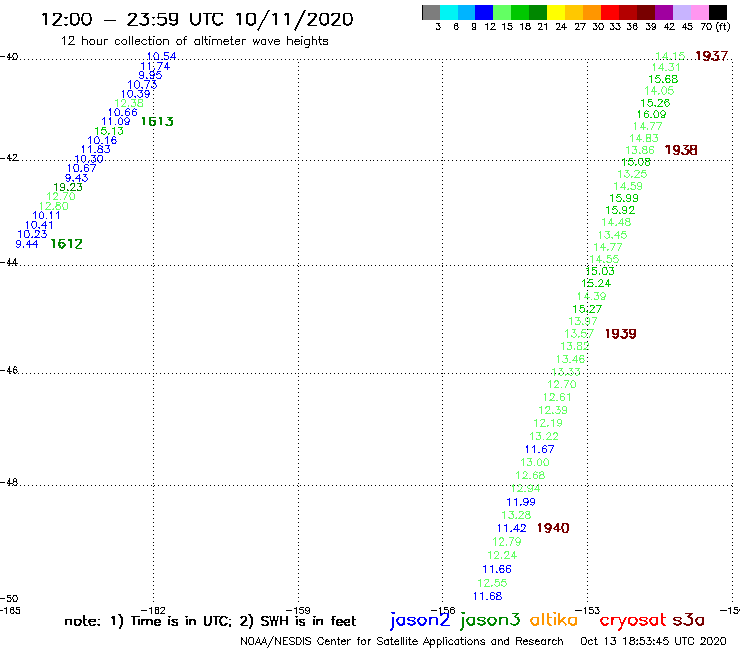
Task: Select the 1612 time marker
Action: pyautogui.click(x=67, y=244)
